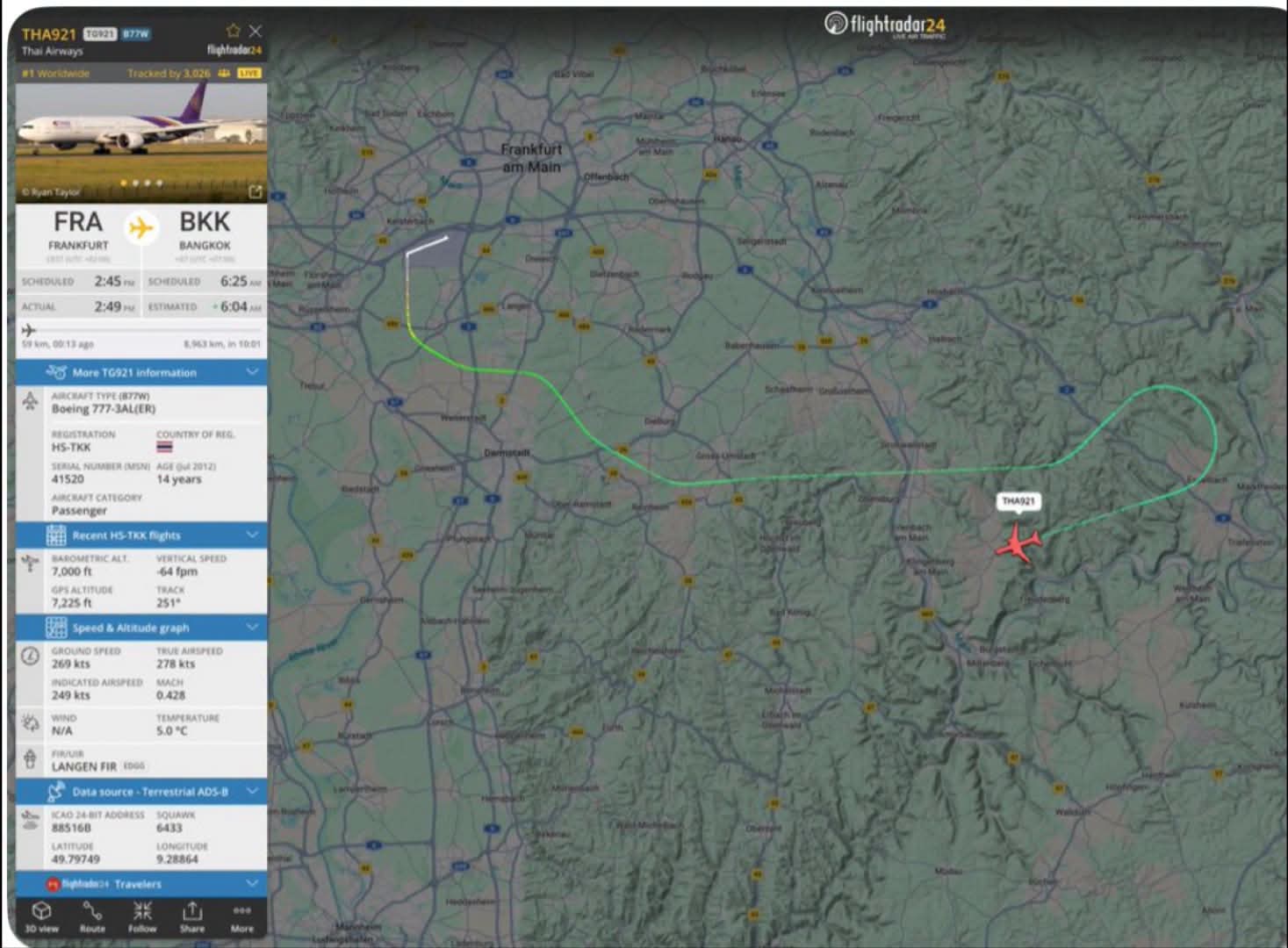Expand the Data source Terrestrial ADS-B section
The image size is (1288, 948).
[x=141, y=792]
